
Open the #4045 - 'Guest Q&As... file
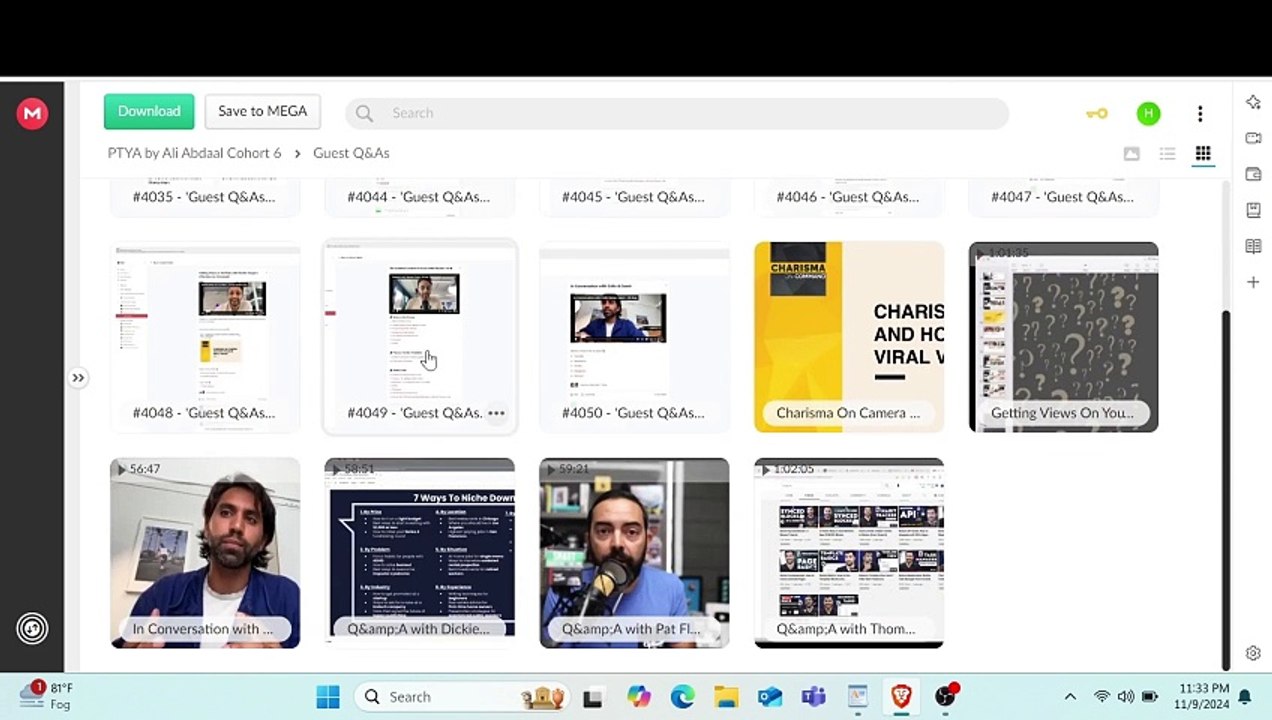point(634,197)
